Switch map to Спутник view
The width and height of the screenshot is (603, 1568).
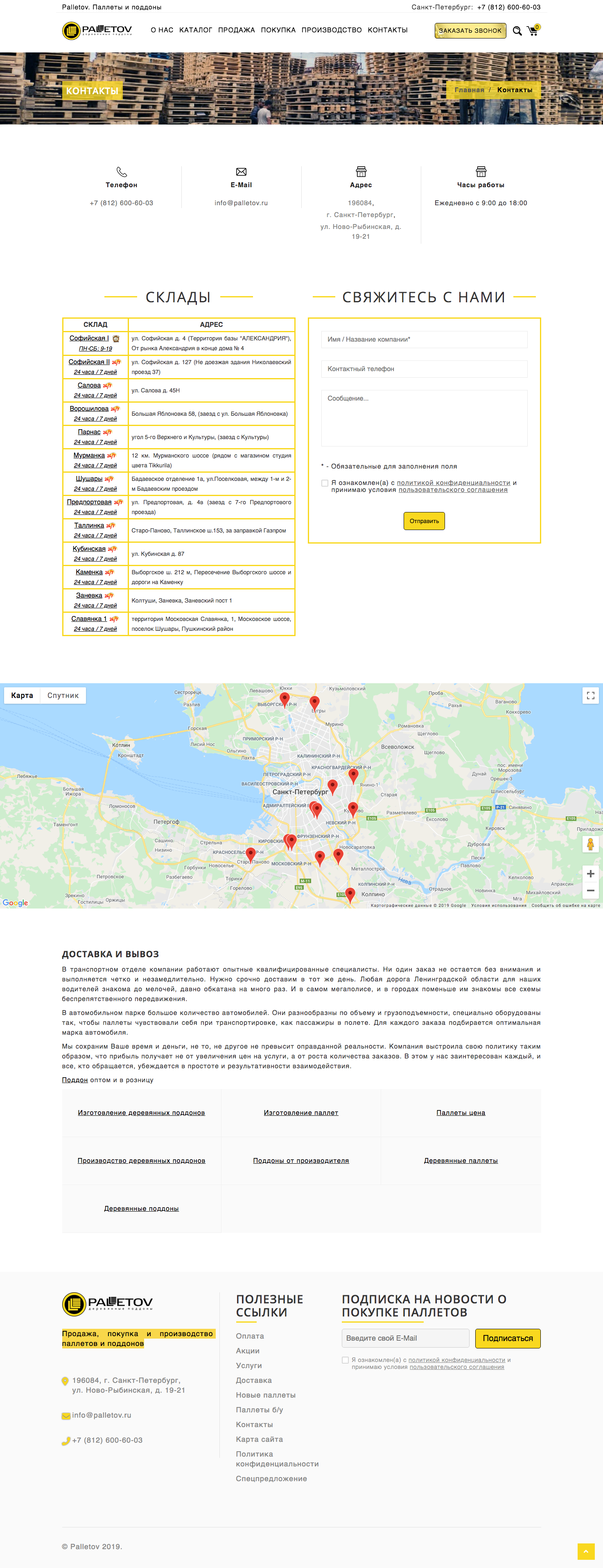point(63,695)
